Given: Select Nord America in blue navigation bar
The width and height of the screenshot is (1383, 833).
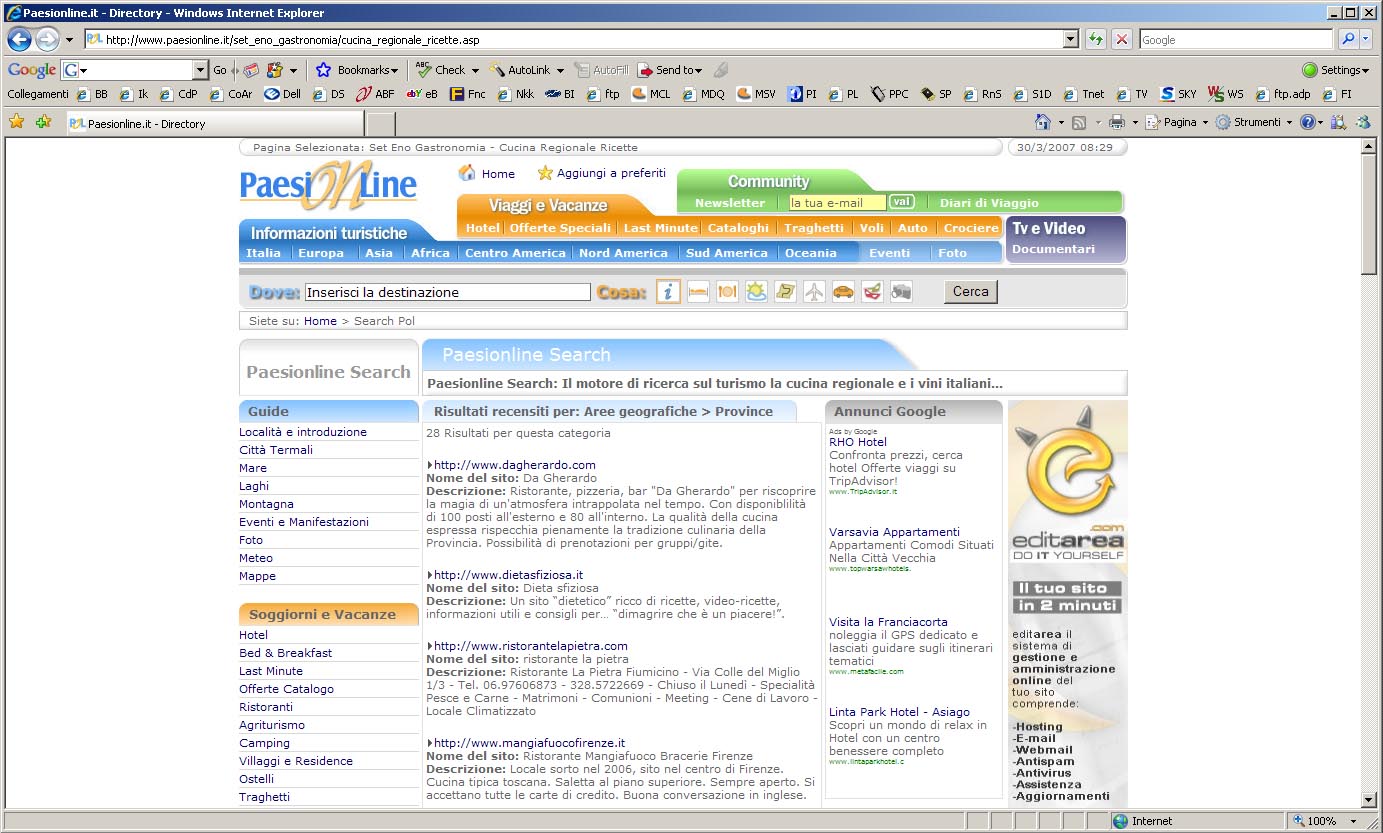Looking at the screenshot, I should (x=623, y=253).
